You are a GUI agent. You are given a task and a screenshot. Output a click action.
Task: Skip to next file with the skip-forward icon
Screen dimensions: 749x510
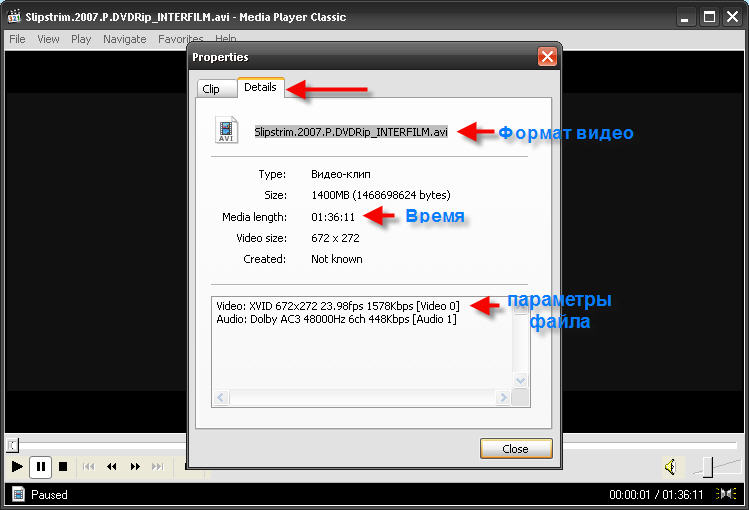(158, 467)
